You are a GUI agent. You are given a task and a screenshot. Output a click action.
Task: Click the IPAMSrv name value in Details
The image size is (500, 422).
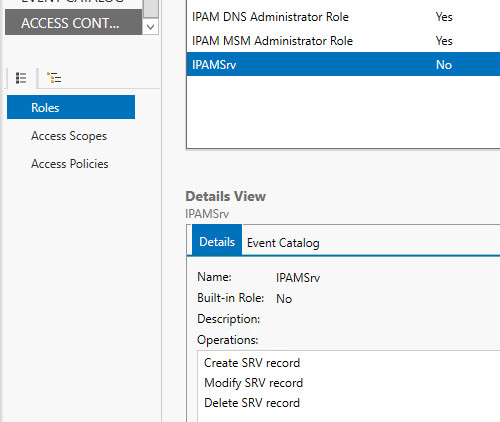coord(298,277)
